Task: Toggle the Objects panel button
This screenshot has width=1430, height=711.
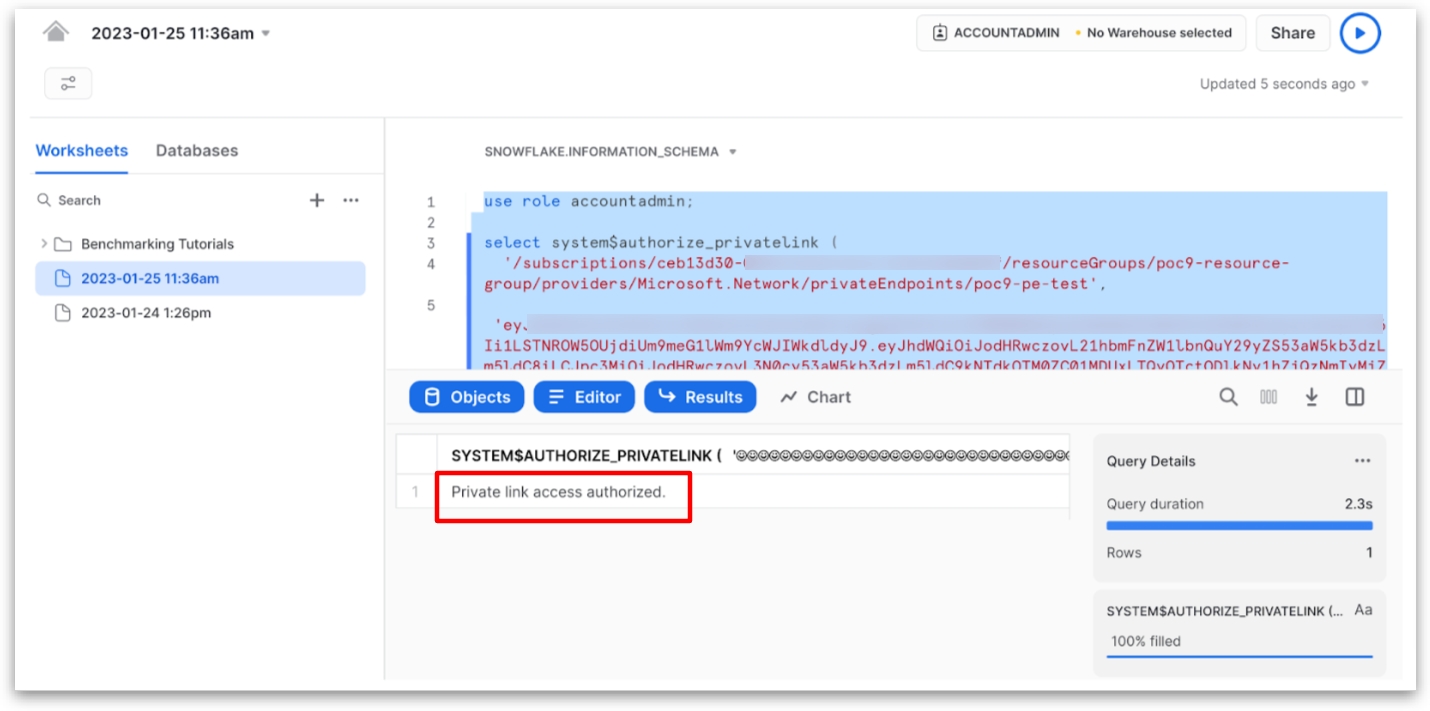Action: tap(467, 397)
